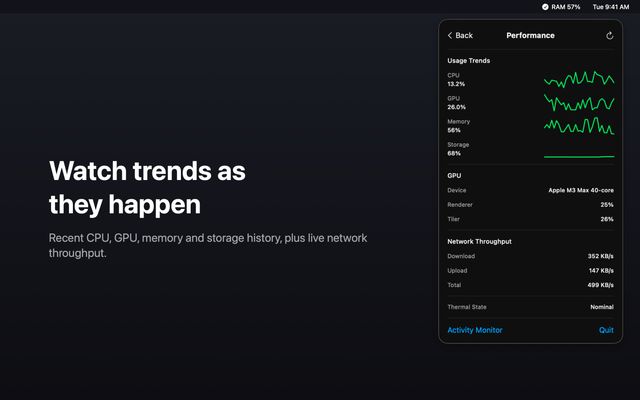Click the GPU 26.0% value
640x400 pixels.
(x=456, y=107)
